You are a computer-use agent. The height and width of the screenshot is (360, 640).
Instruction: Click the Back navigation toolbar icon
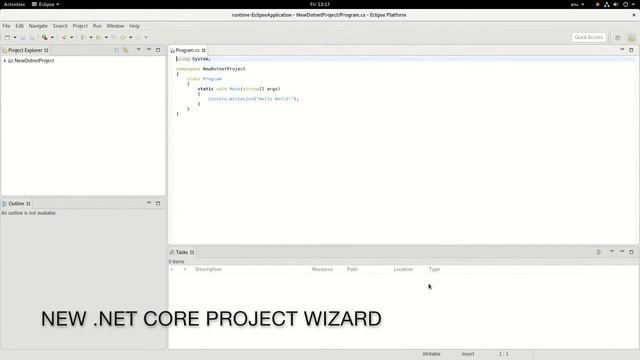[x=123, y=37]
